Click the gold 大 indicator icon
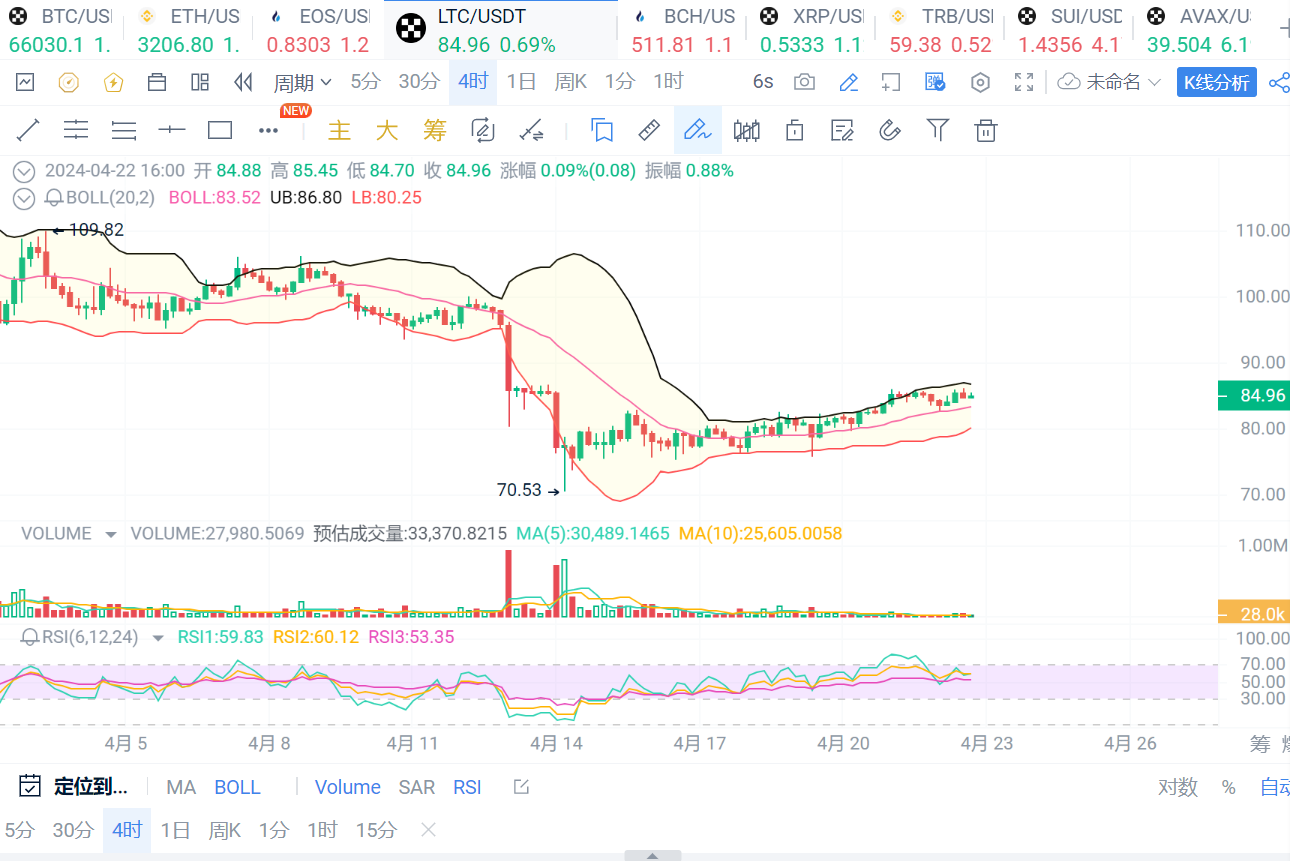The height and width of the screenshot is (861, 1290). (387, 130)
